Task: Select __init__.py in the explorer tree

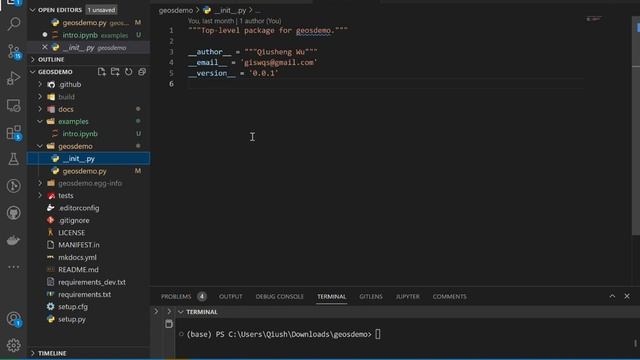Action: [88, 158]
